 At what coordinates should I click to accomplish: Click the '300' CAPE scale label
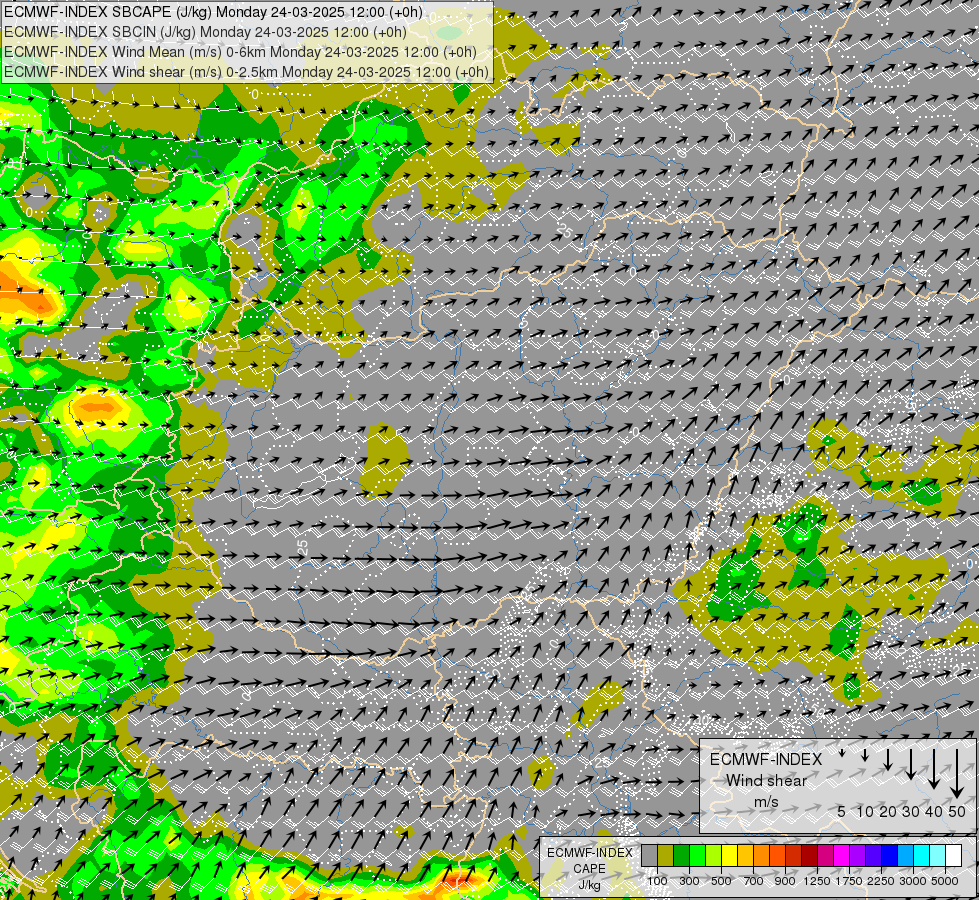(689, 881)
